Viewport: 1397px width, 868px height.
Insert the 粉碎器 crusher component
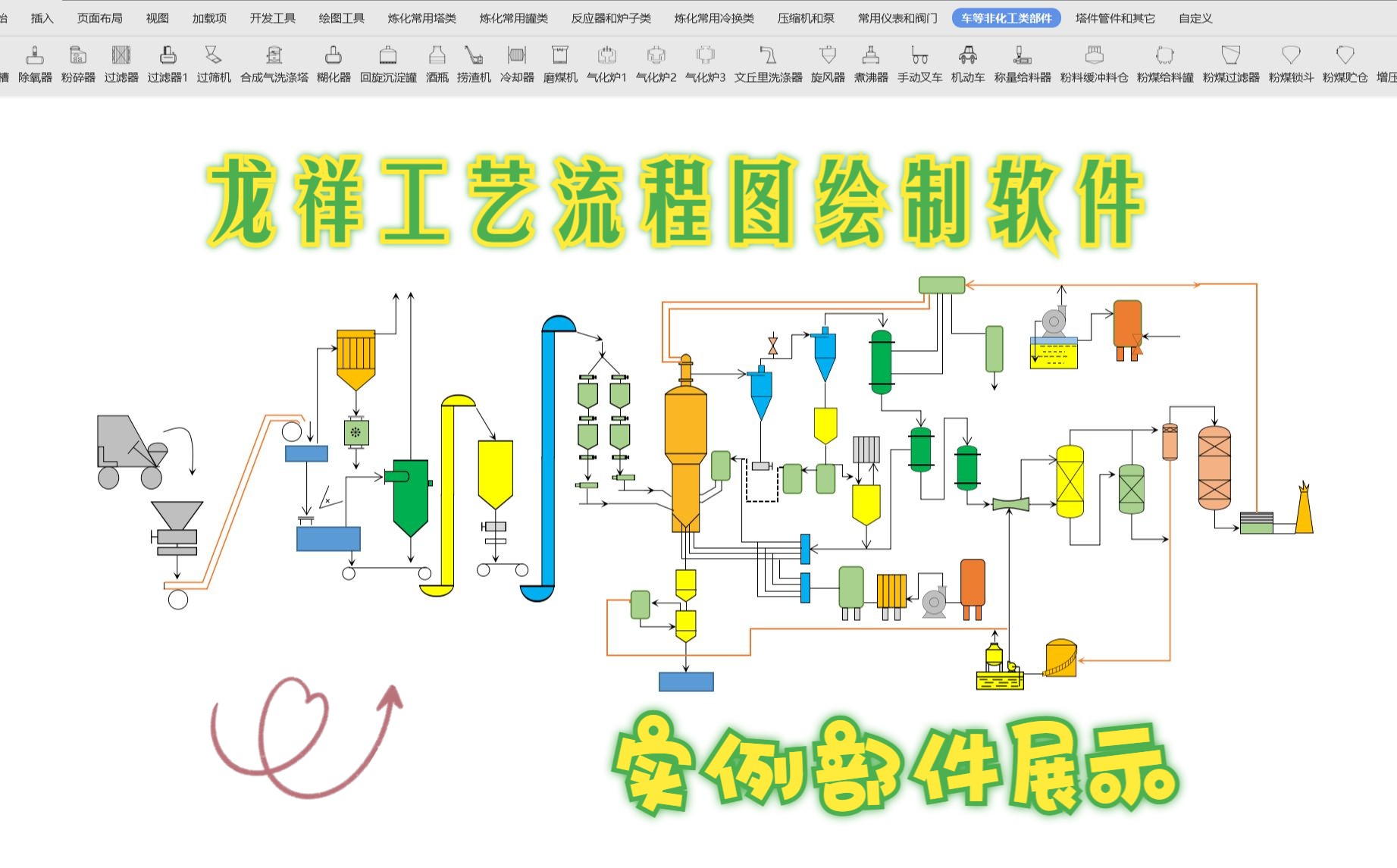[78, 64]
